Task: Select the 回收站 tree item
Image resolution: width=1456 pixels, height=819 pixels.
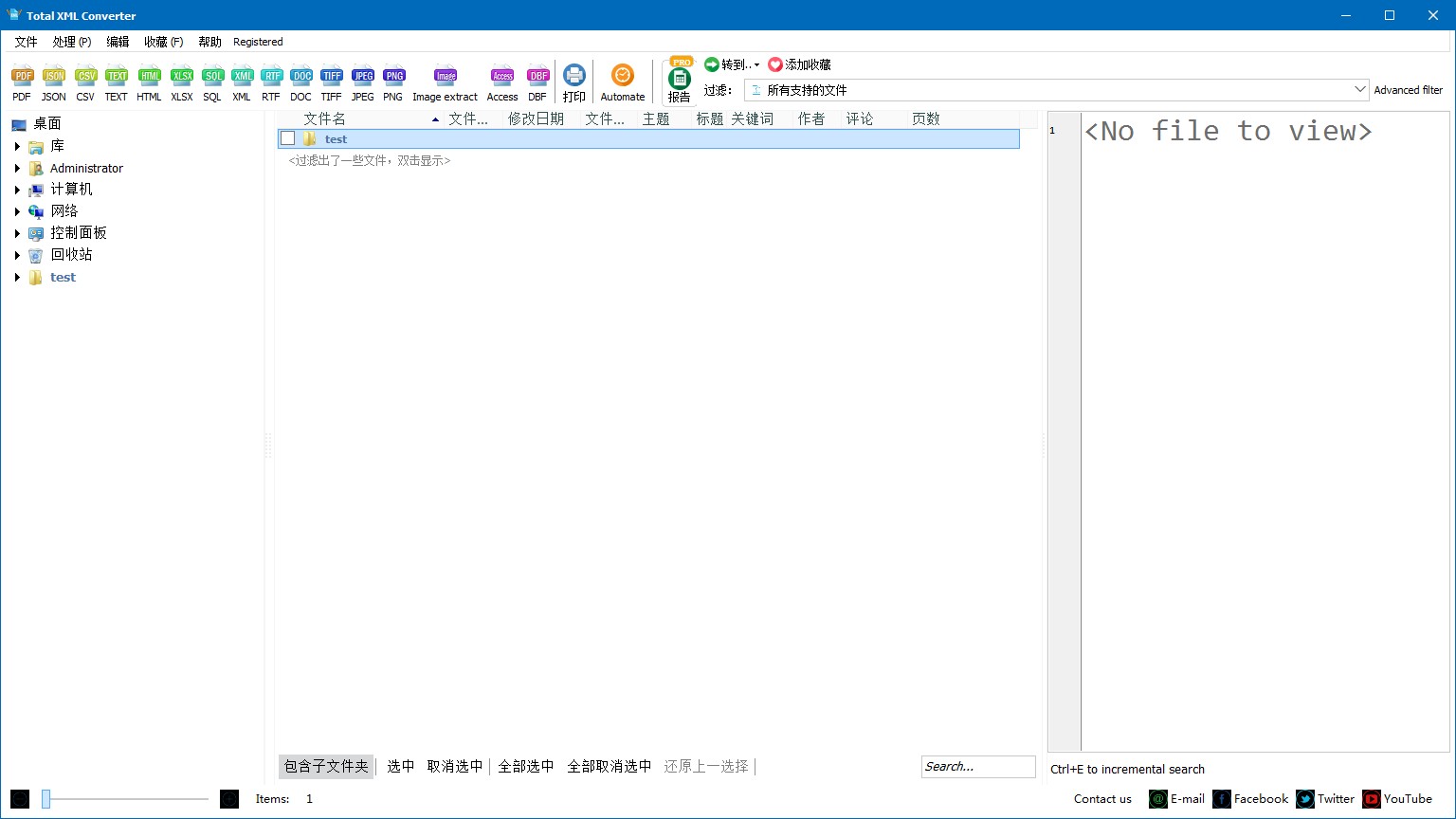Action: [x=71, y=255]
